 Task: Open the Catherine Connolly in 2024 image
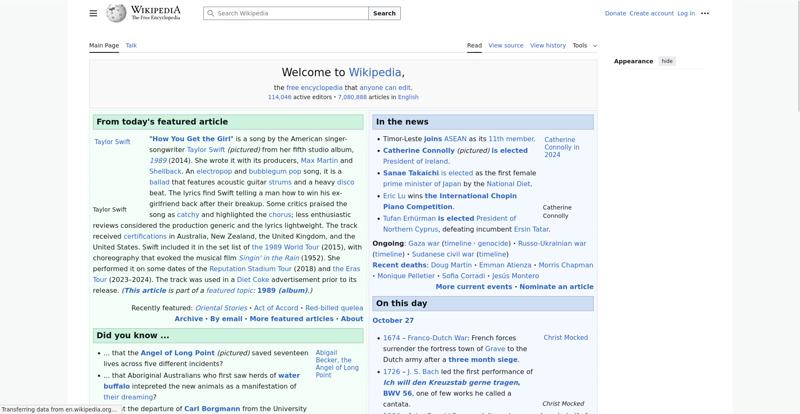(x=560, y=147)
